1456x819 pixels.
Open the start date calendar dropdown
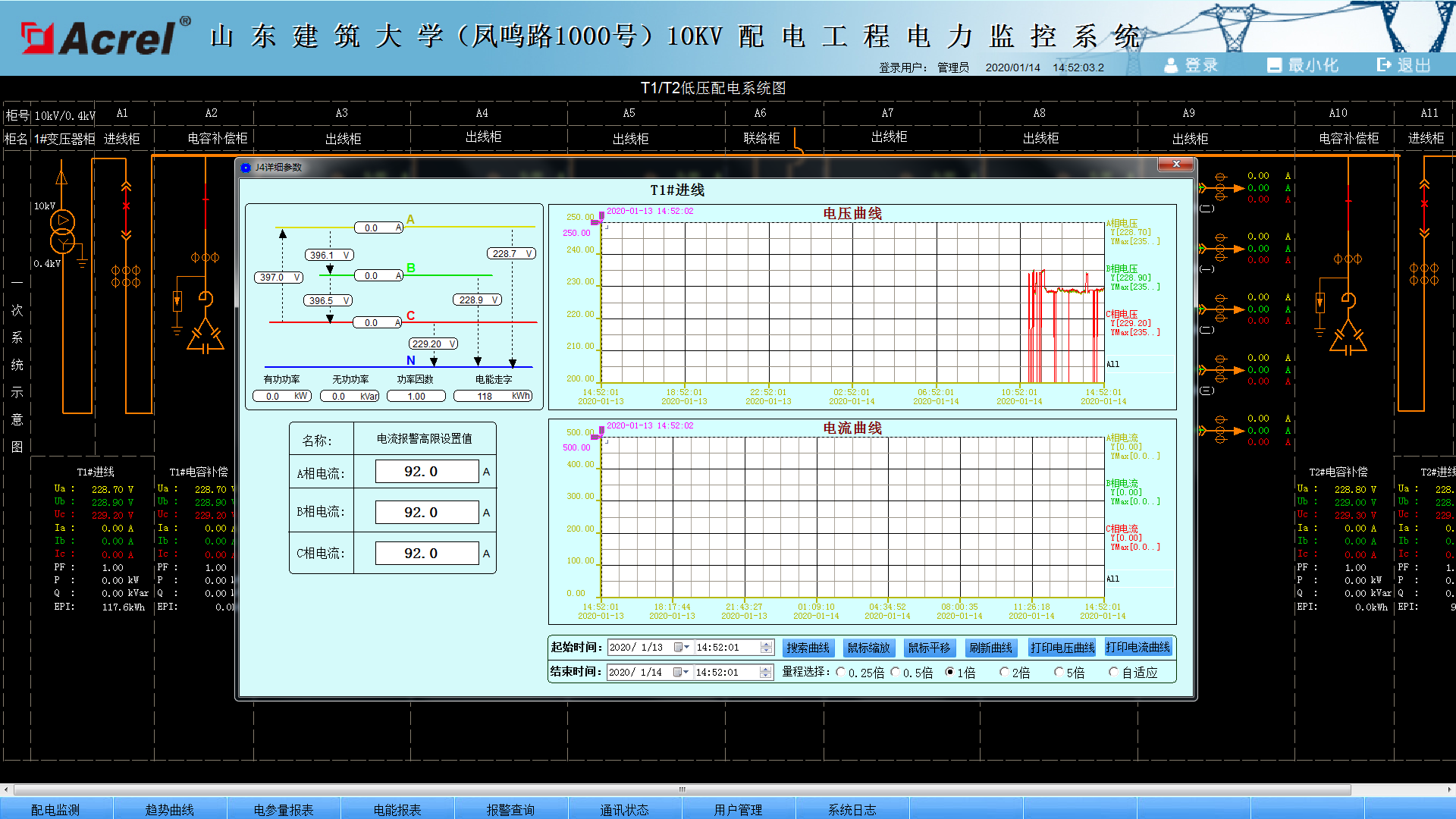click(682, 648)
